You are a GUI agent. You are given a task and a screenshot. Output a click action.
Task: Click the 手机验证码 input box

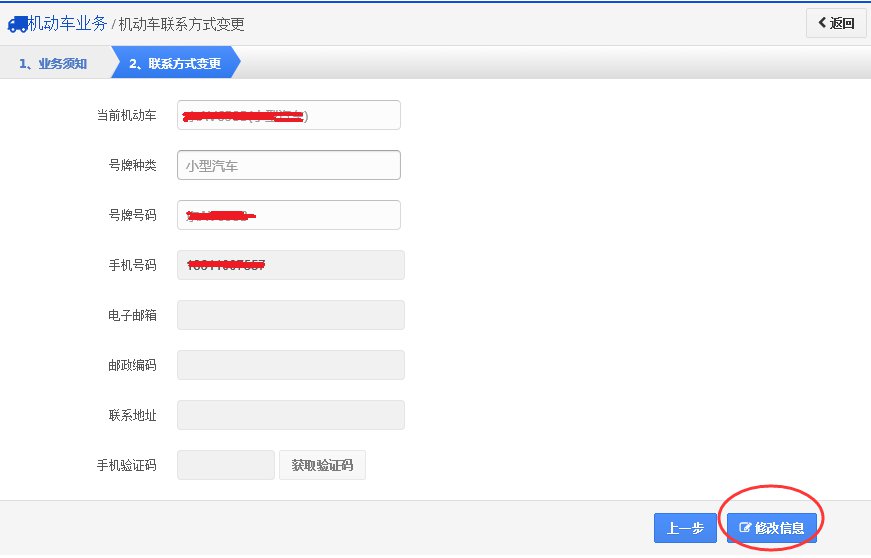click(x=226, y=465)
